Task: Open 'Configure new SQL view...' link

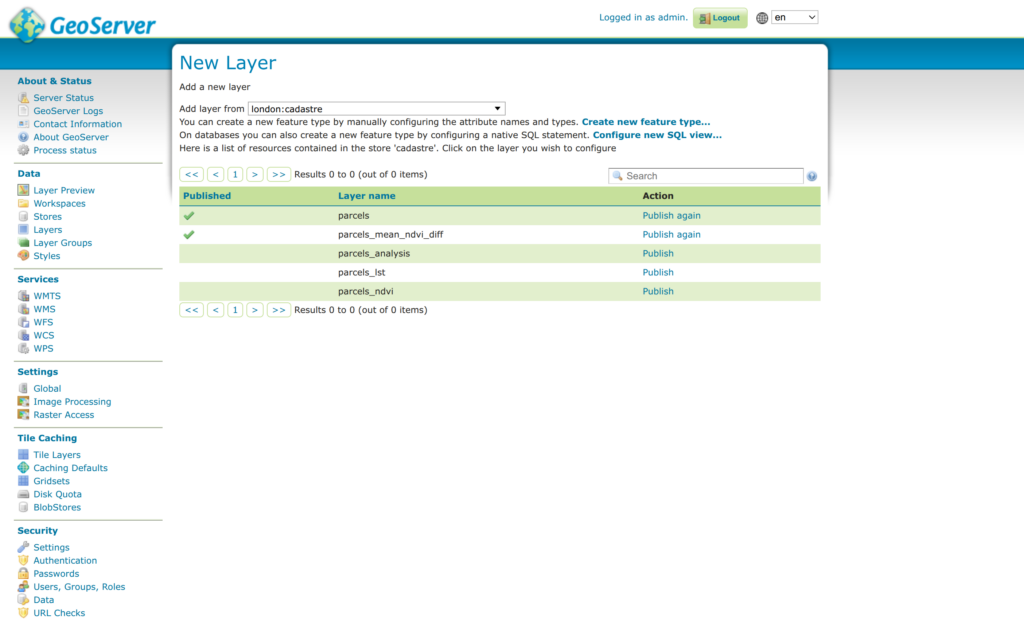Action: (657, 135)
